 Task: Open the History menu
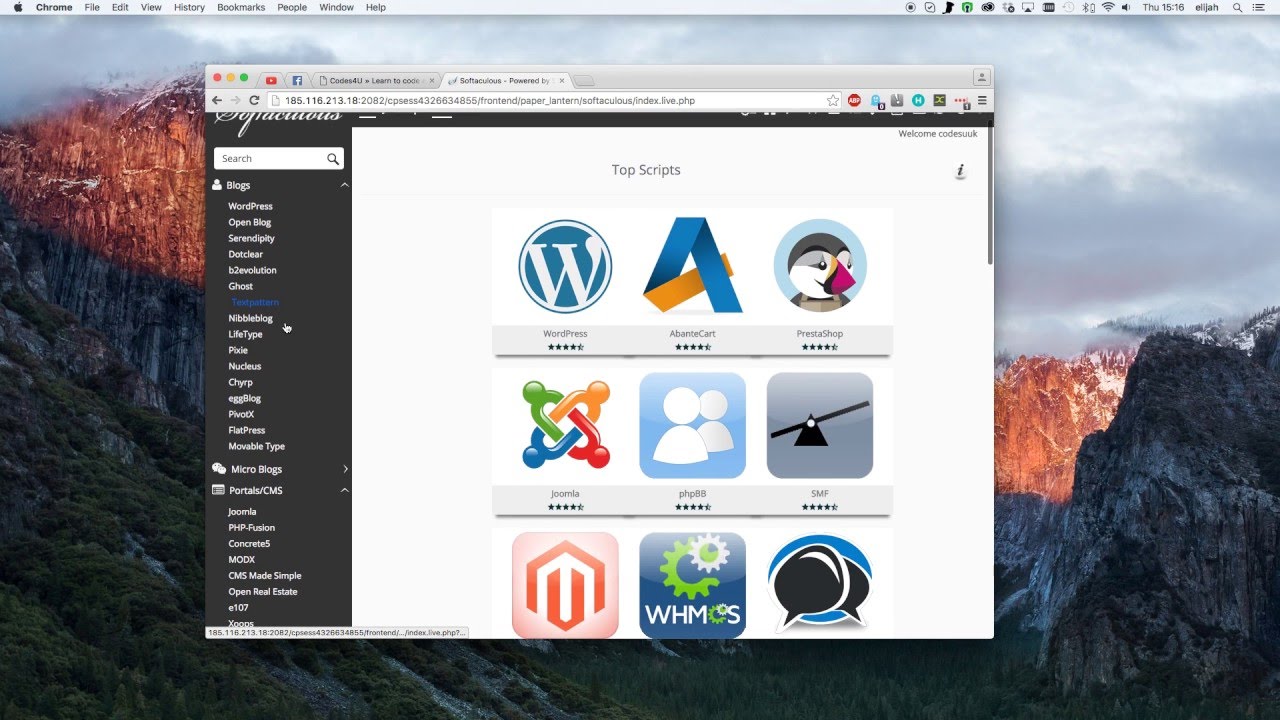[189, 7]
